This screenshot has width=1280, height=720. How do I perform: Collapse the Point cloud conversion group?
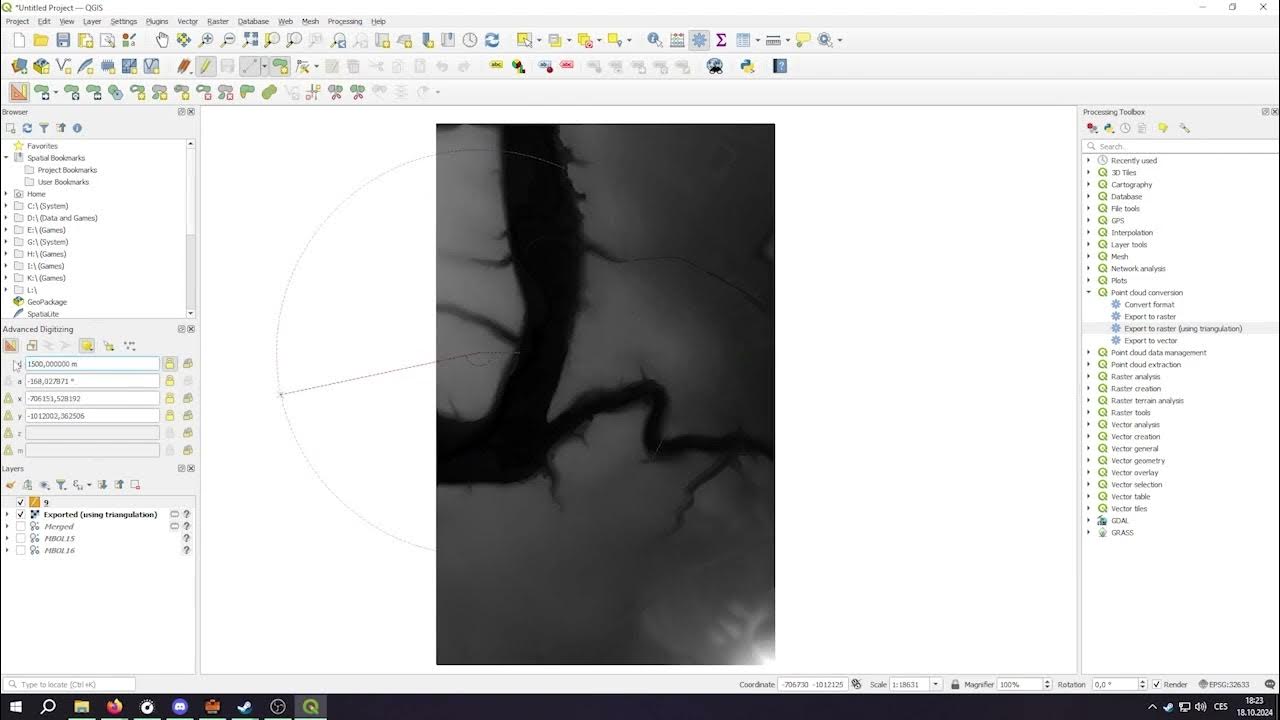(x=1089, y=292)
